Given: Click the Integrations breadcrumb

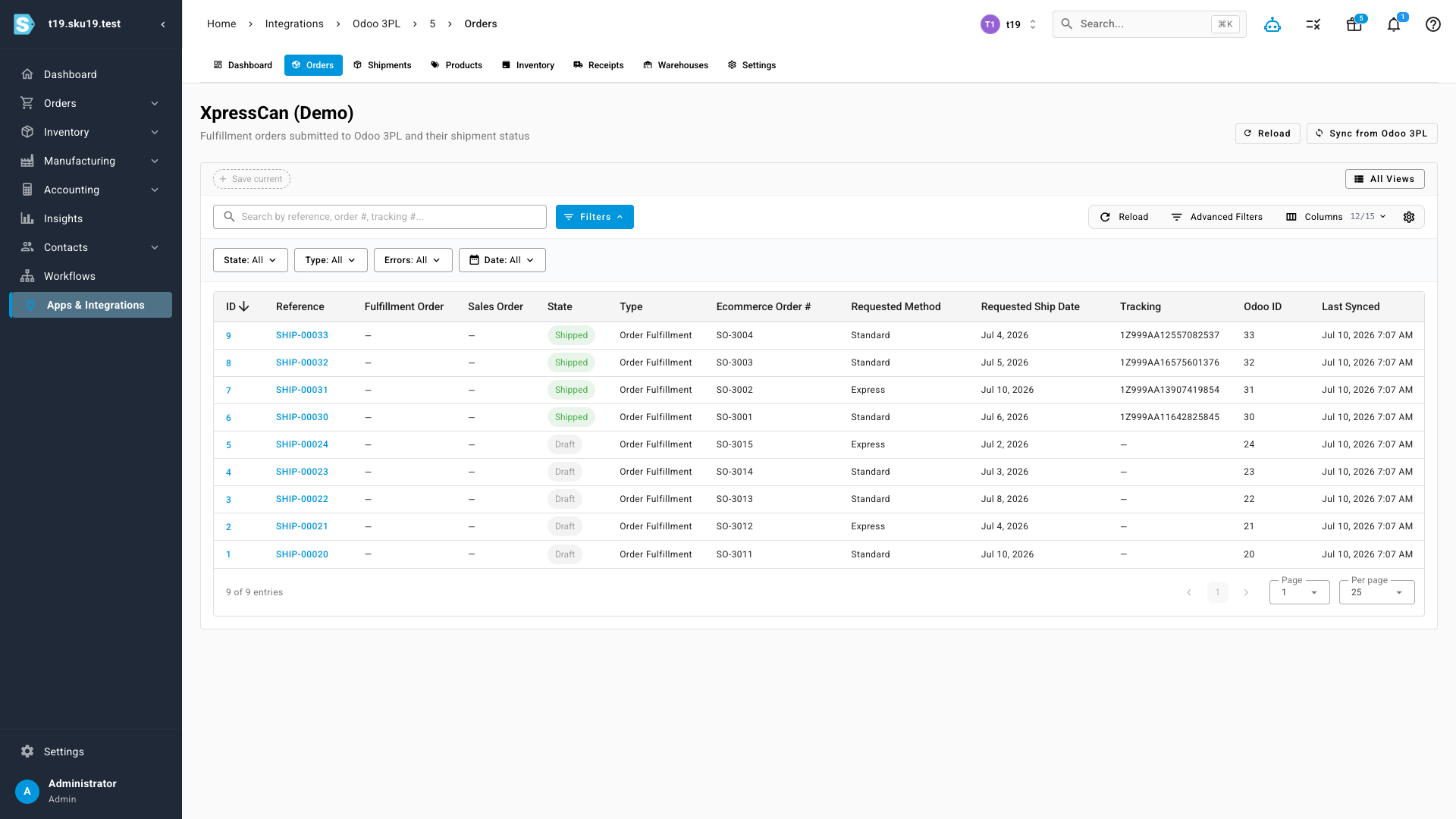Looking at the screenshot, I should click(x=294, y=24).
